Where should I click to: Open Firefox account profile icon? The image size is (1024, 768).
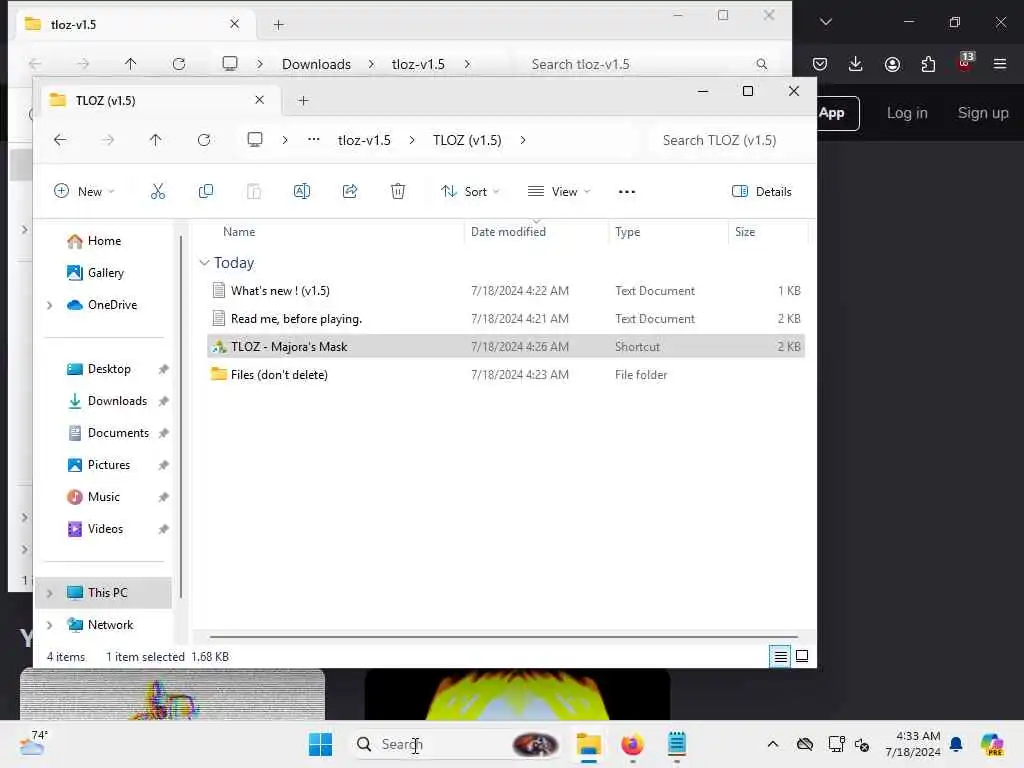tap(892, 63)
